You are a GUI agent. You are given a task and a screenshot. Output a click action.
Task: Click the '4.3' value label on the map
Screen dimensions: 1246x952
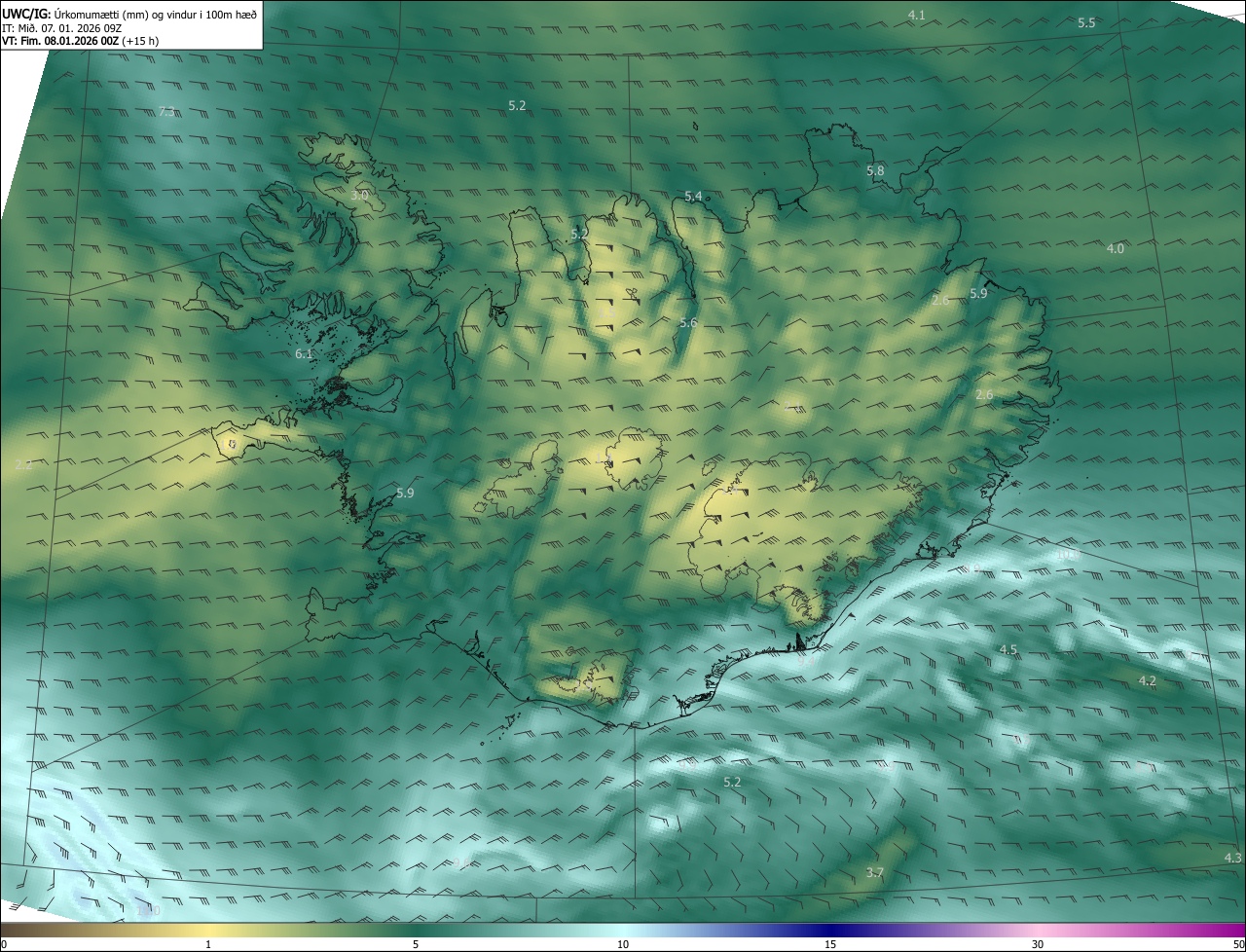pyautogui.click(x=1232, y=858)
